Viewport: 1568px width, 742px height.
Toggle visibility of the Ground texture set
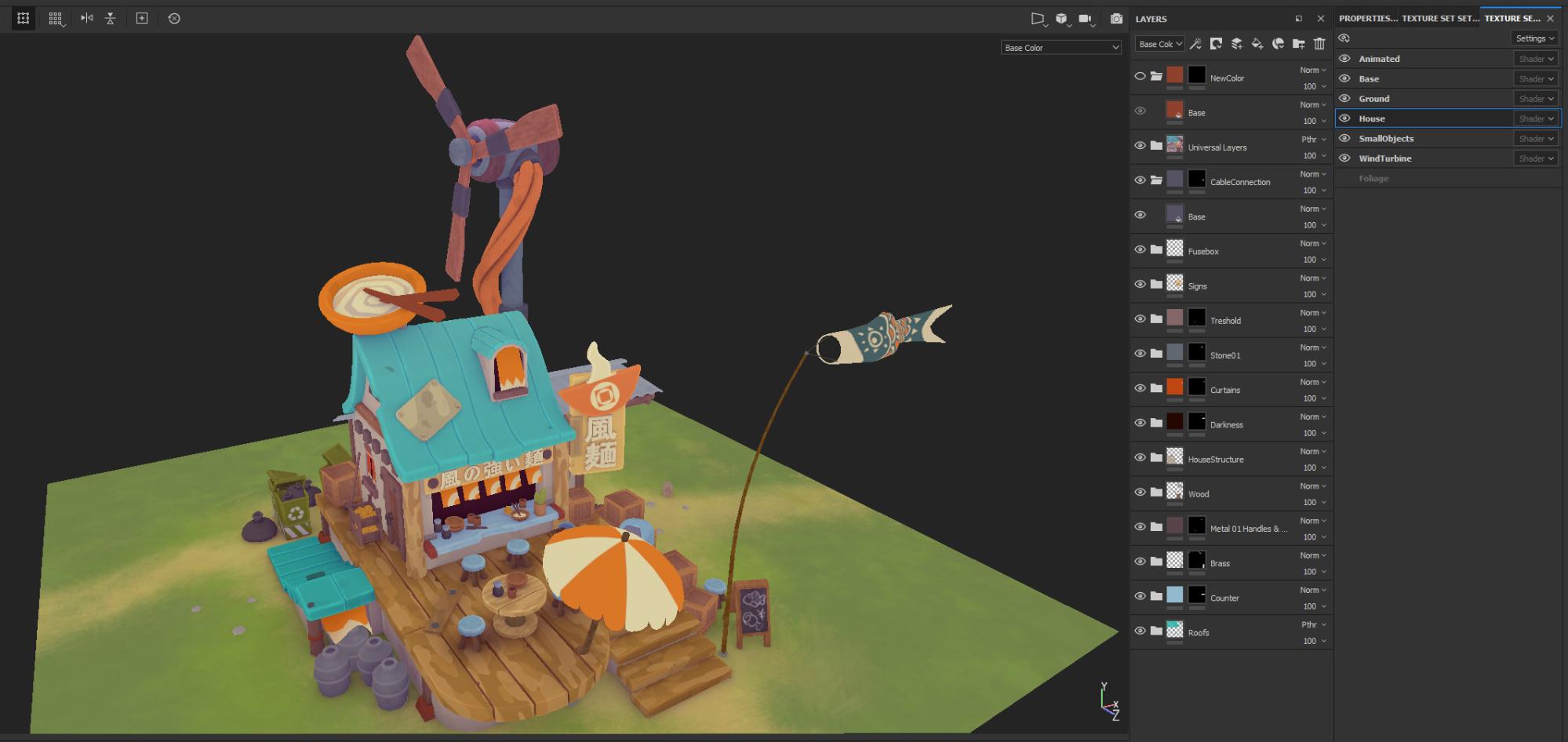click(x=1344, y=98)
